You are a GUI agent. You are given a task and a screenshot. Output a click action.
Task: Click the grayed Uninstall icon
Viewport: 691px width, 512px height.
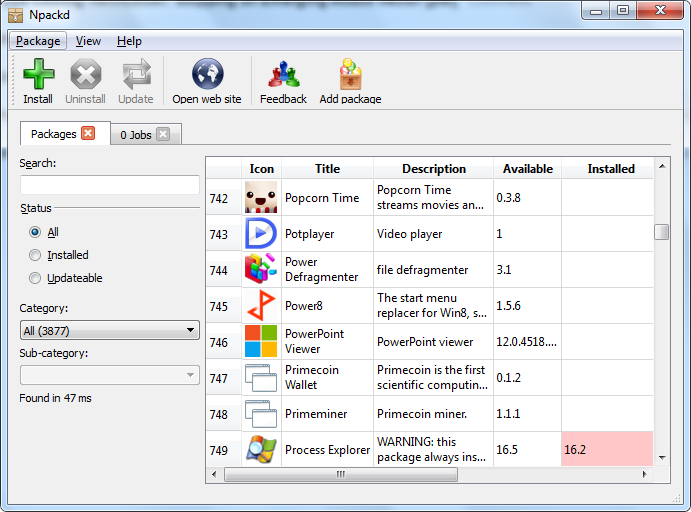coord(85,74)
